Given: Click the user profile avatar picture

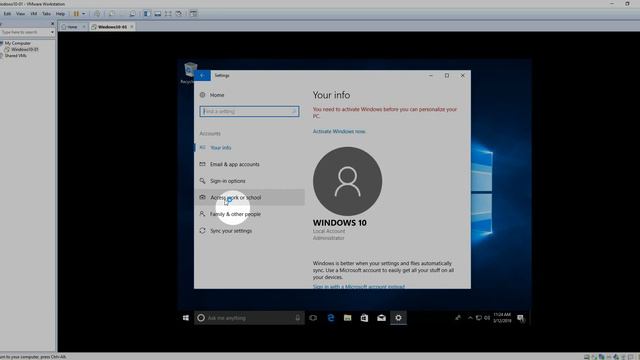Looking at the screenshot, I should click(x=347, y=181).
